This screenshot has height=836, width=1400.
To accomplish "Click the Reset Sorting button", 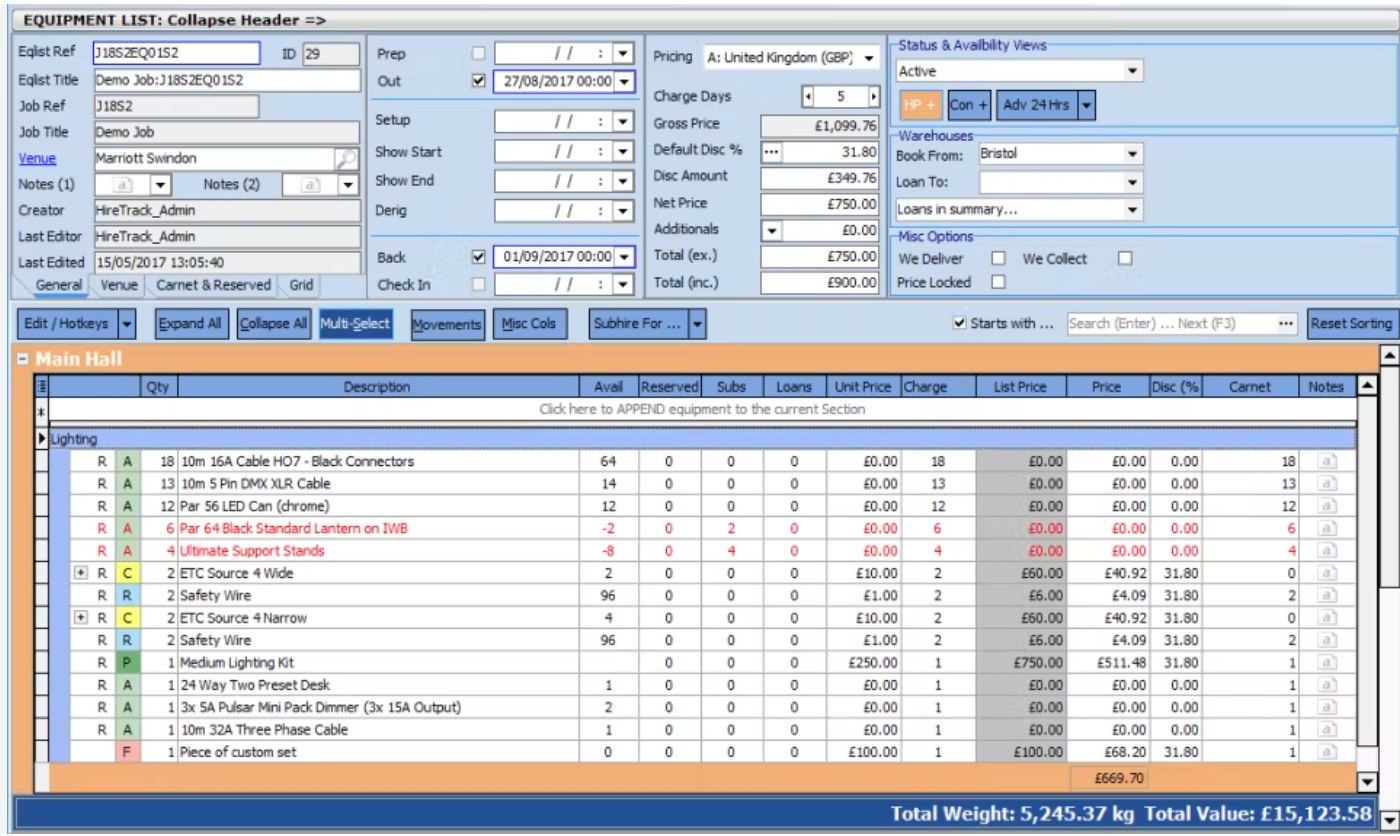I will click(x=1353, y=324).
